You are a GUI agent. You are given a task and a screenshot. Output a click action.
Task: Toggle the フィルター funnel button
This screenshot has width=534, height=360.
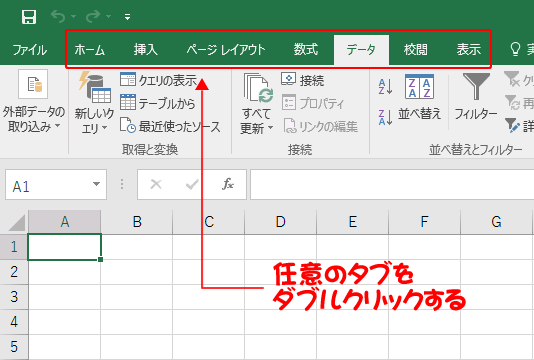pos(476,97)
